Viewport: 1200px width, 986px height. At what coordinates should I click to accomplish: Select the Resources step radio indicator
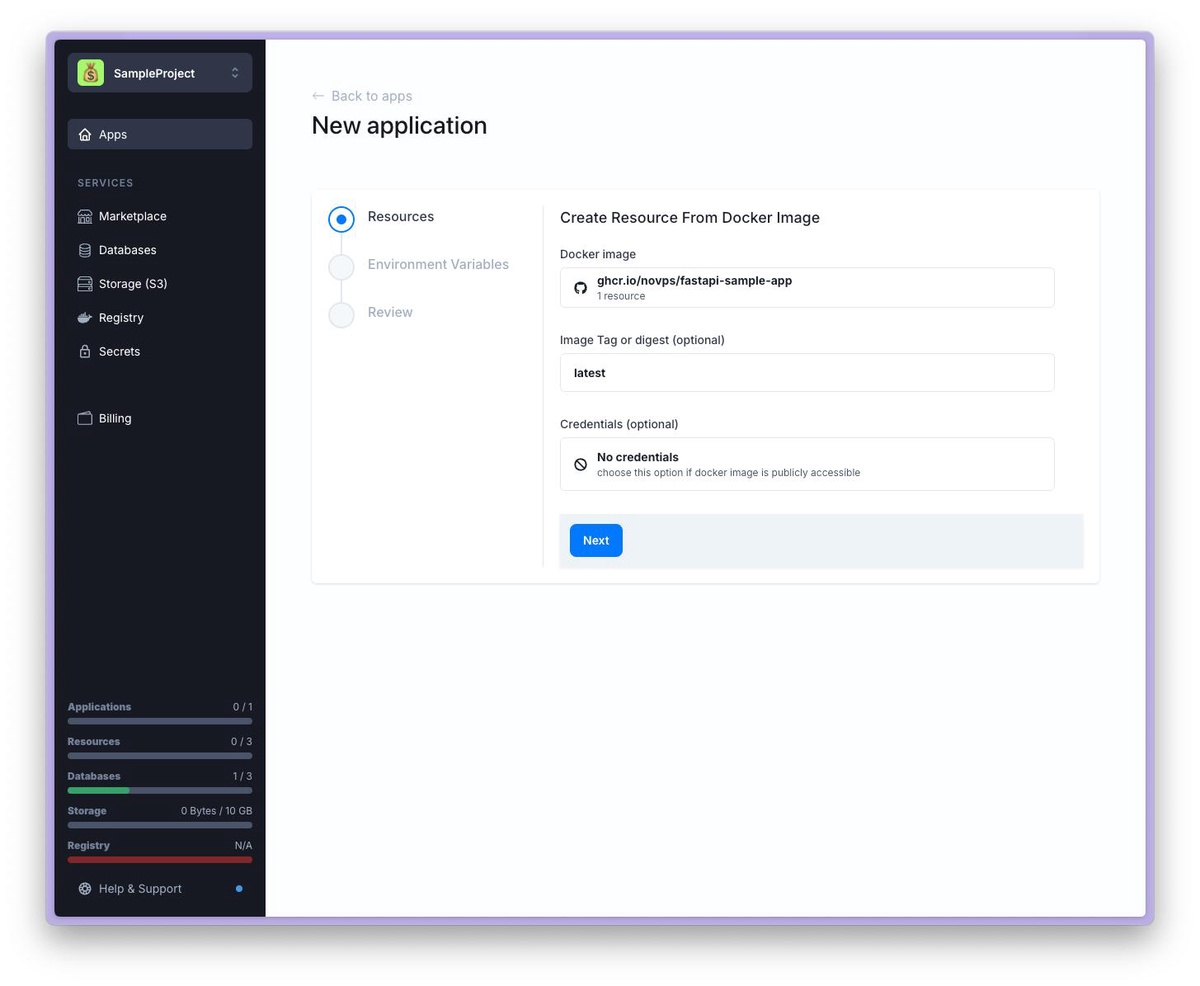coord(341,219)
